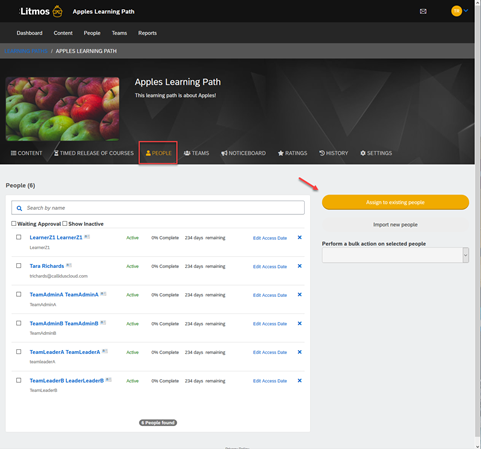Screen dimensions: 481x449
Task: Focus the Search by name field
Action: coord(158,208)
